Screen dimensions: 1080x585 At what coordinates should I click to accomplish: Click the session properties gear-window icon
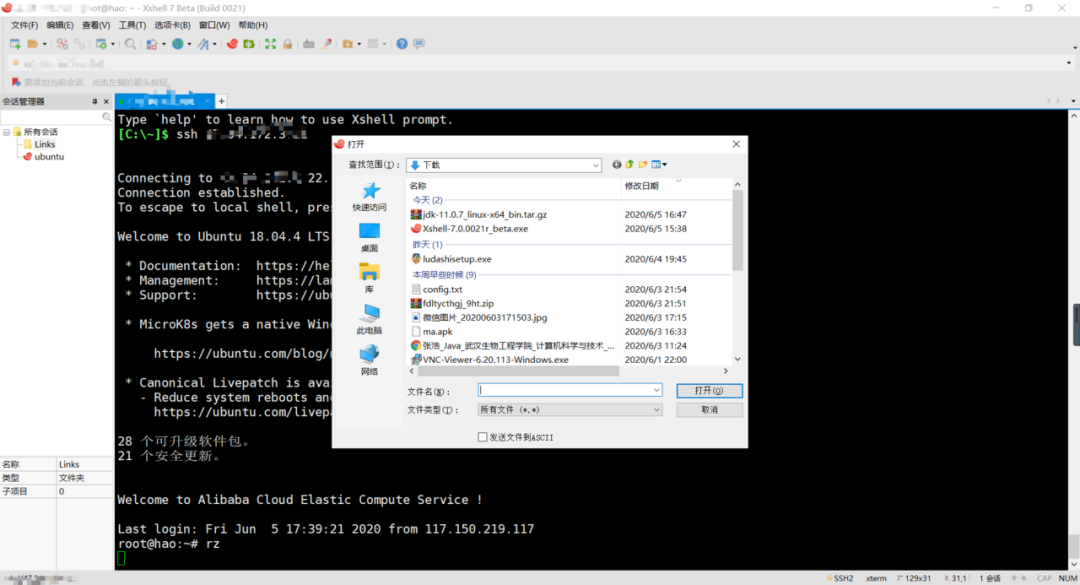click(x=101, y=44)
